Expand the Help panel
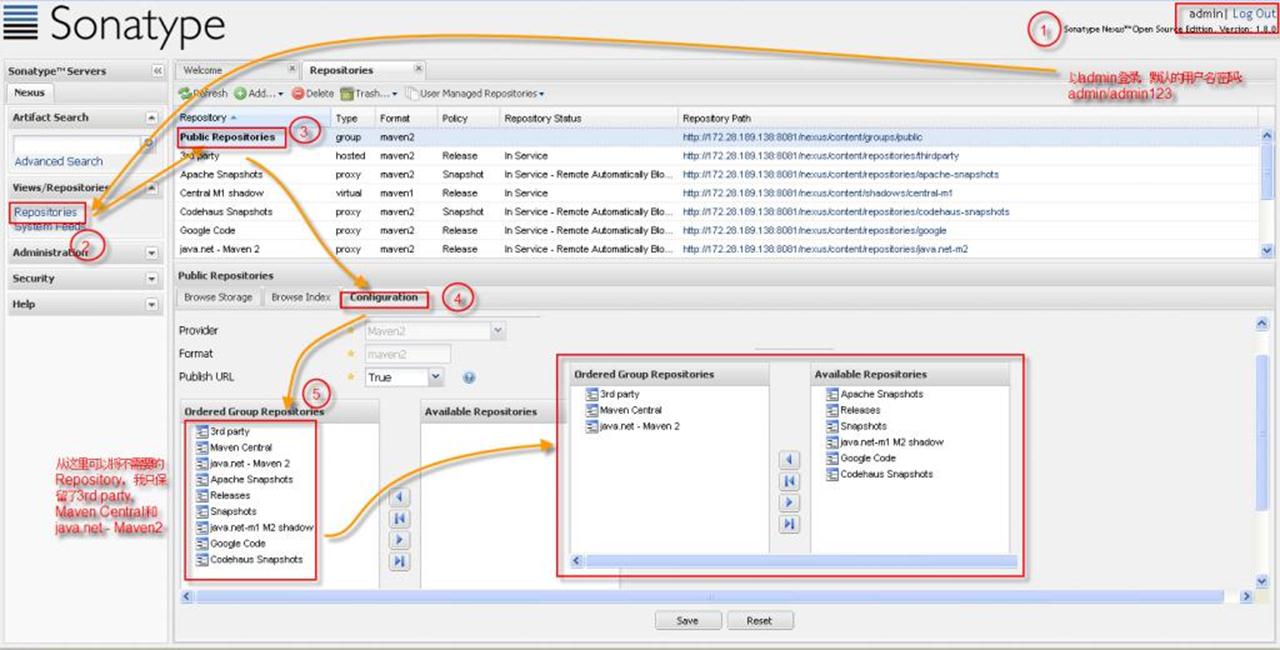The image size is (1280, 650). click(x=151, y=305)
